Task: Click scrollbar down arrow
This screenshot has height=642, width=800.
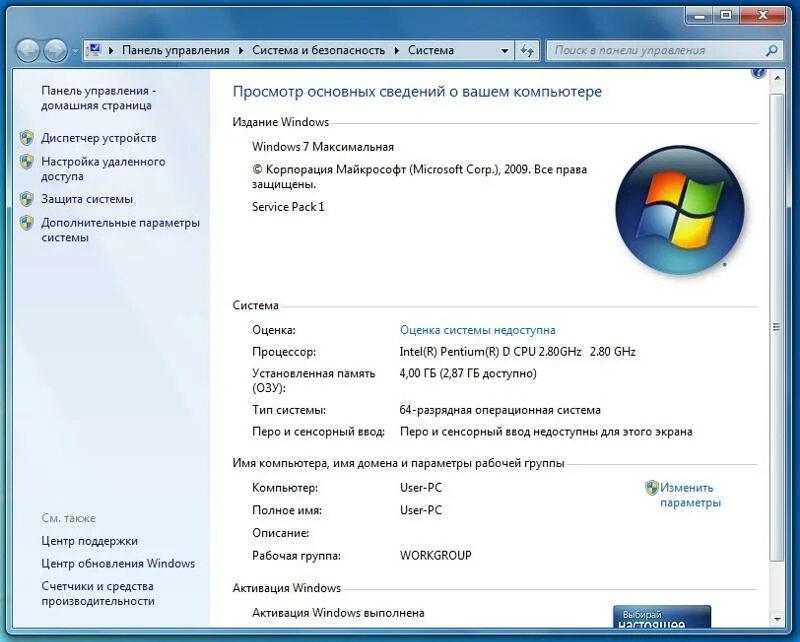Action: click(777, 619)
